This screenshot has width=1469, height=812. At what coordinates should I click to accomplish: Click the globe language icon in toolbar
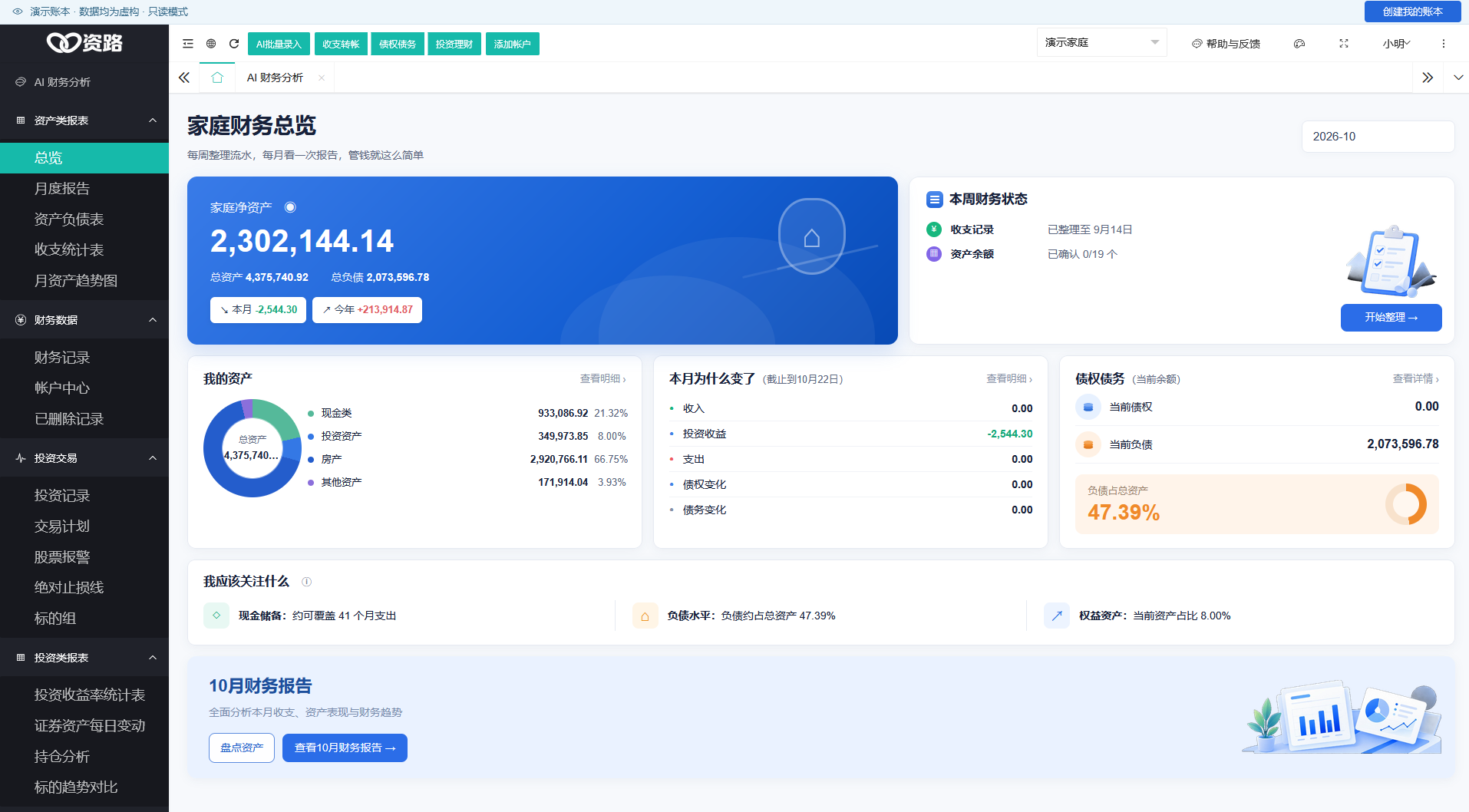coord(211,44)
